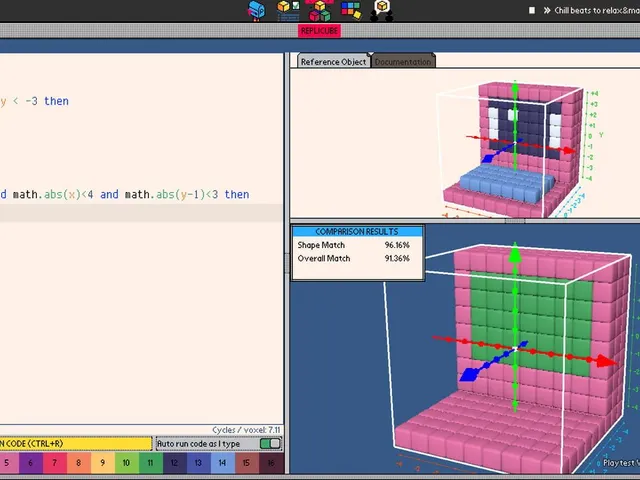Select the stacked colored cubes icon

320,10
